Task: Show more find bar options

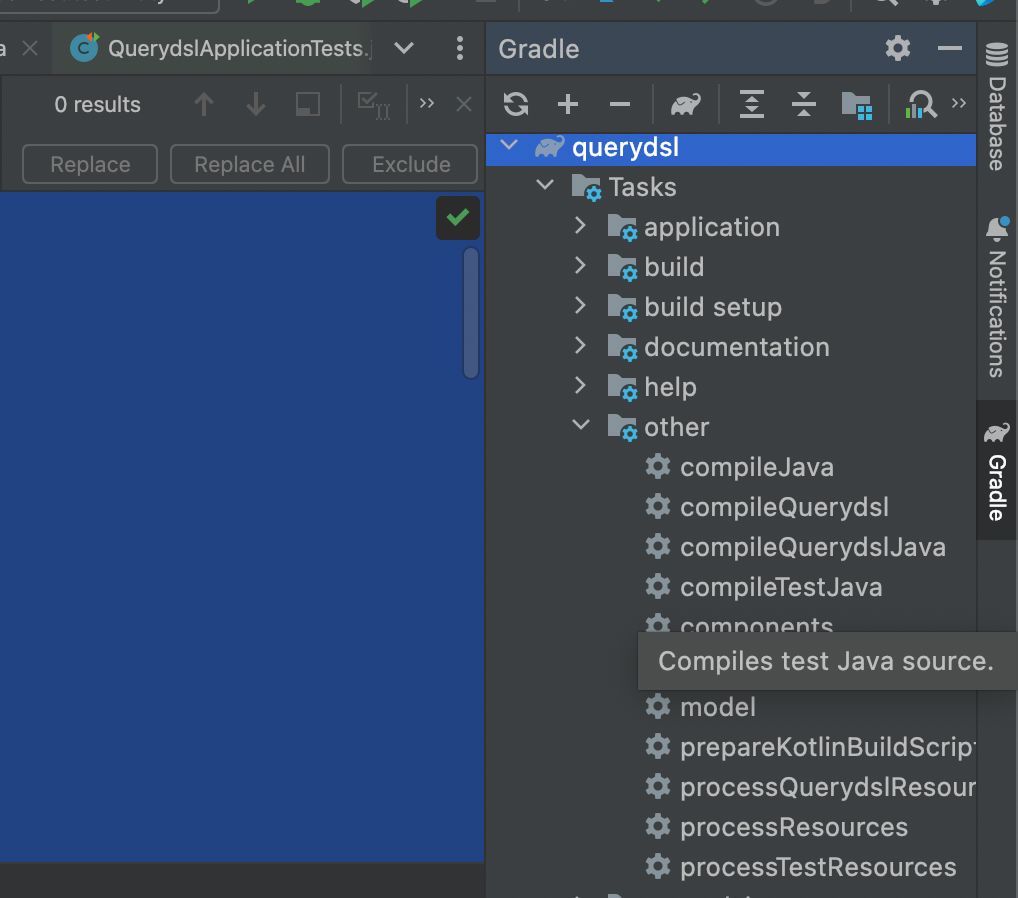Action: [427, 103]
